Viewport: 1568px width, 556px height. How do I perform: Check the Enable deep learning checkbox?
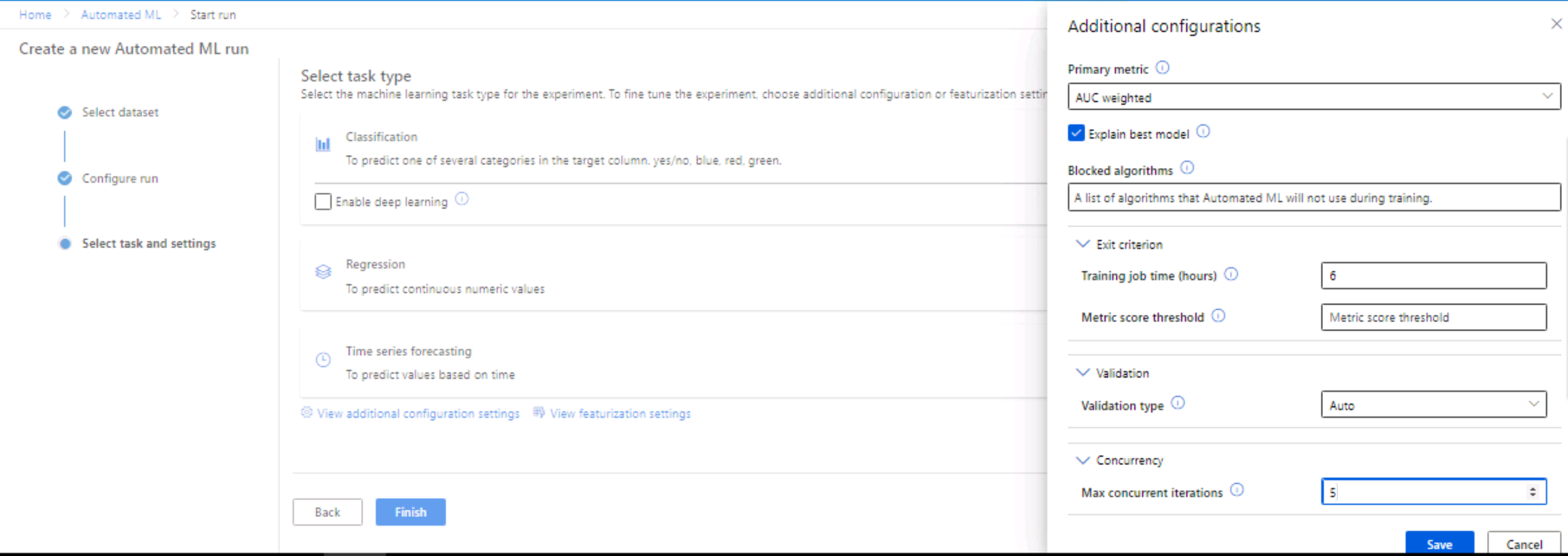point(322,201)
